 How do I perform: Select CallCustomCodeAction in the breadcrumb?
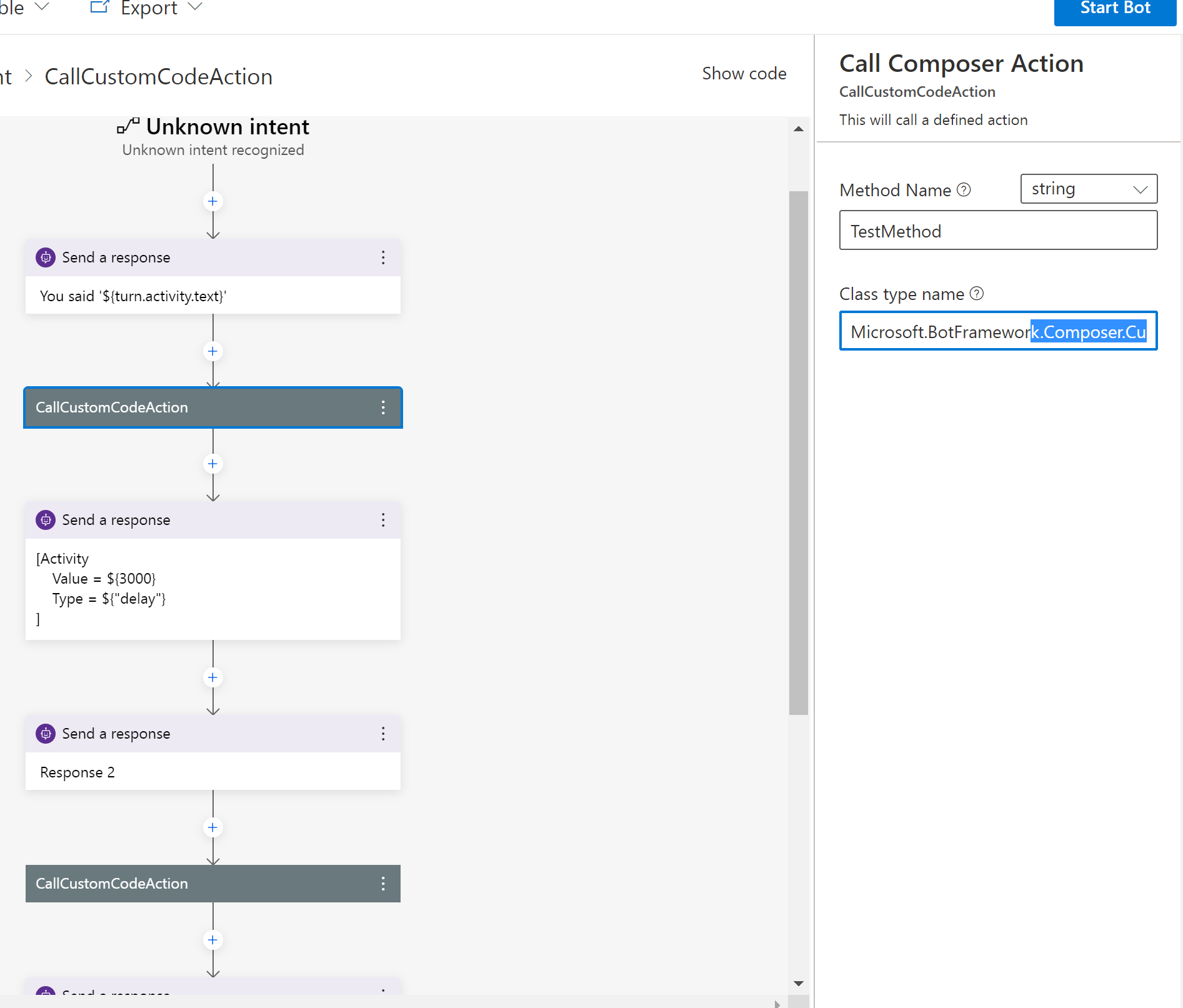pos(158,76)
